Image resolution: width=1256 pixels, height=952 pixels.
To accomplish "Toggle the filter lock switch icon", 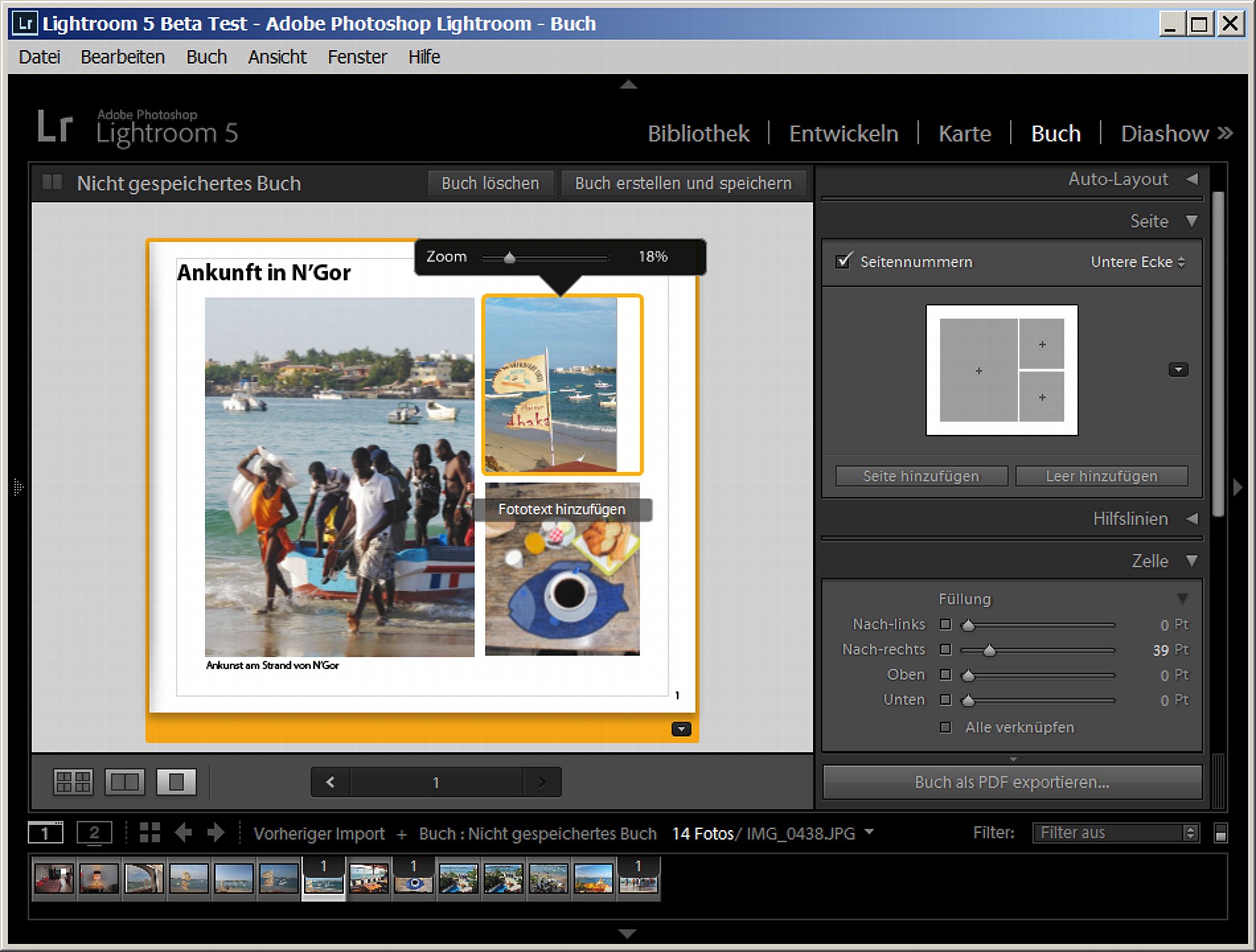I will coord(1220,833).
